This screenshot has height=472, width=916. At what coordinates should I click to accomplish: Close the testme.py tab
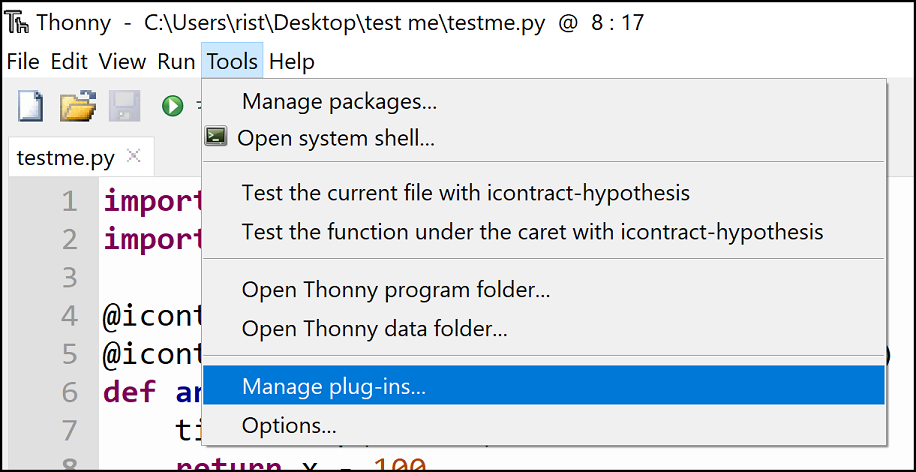[x=134, y=155]
